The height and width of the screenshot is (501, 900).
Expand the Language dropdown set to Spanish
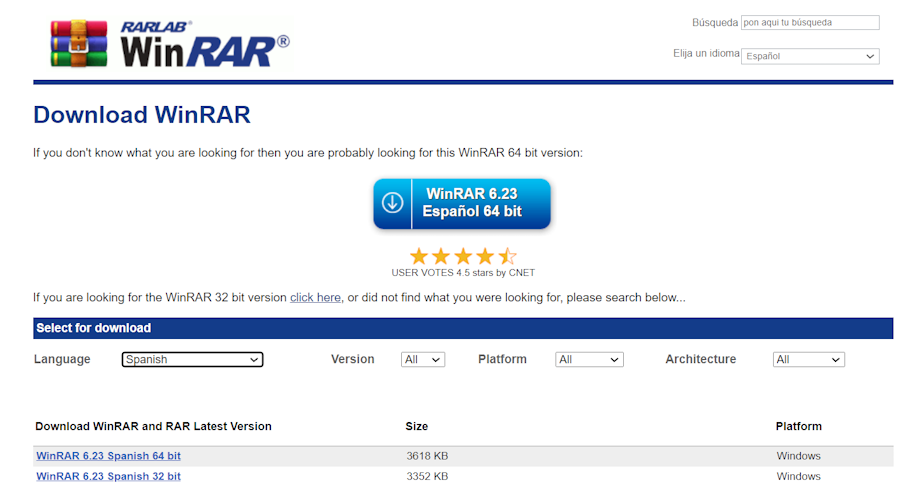pyautogui.click(x=192, y=359)
